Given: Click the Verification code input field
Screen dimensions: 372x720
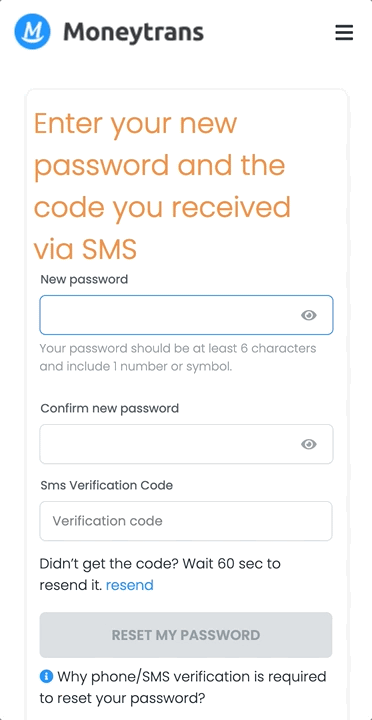Looking at the screenshot, I should pyautogui.click(x=186, y=521).
